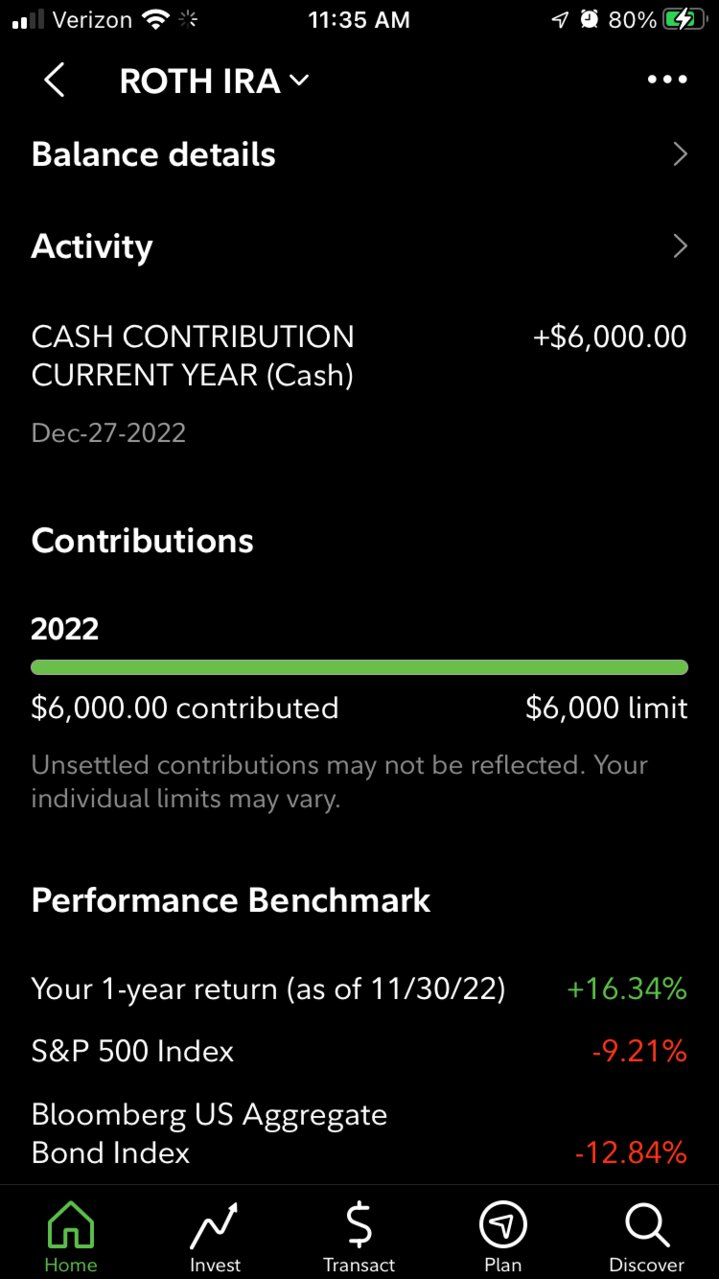
Task: Open the Plan compass icon
Action: click(x=503, y=1225)
